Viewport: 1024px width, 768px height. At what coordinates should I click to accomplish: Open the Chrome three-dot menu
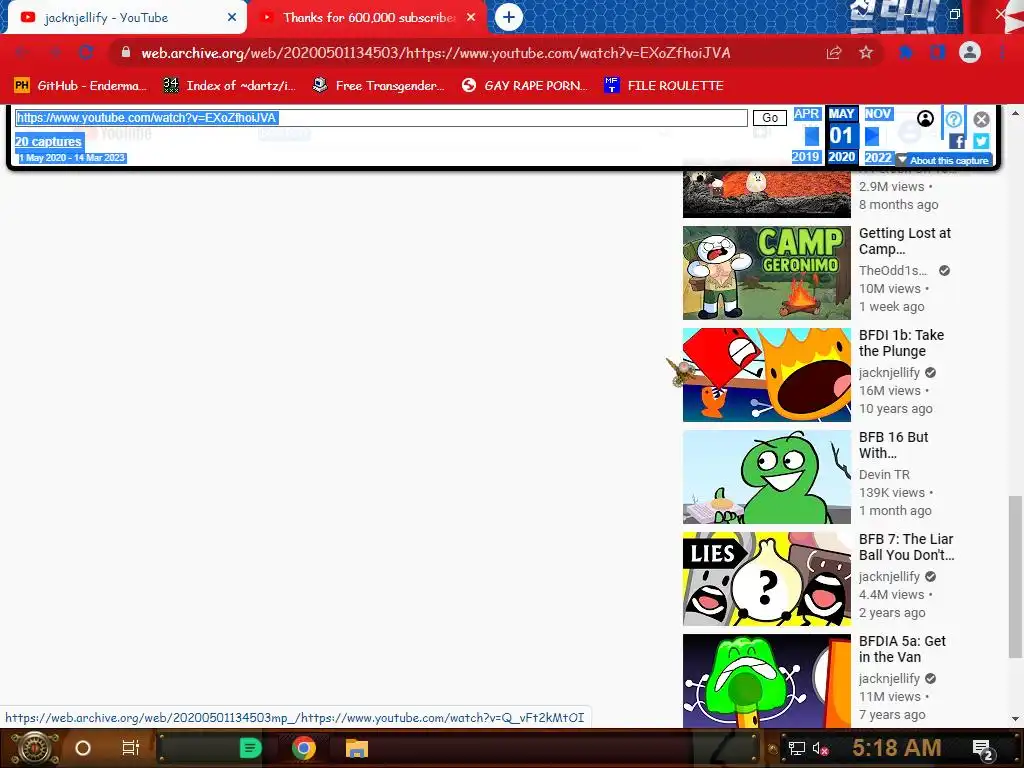click(1002, 53)
